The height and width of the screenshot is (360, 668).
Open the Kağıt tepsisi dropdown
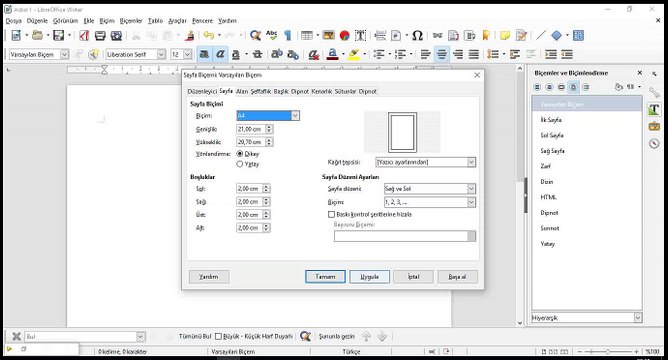[x=471, y=162]
